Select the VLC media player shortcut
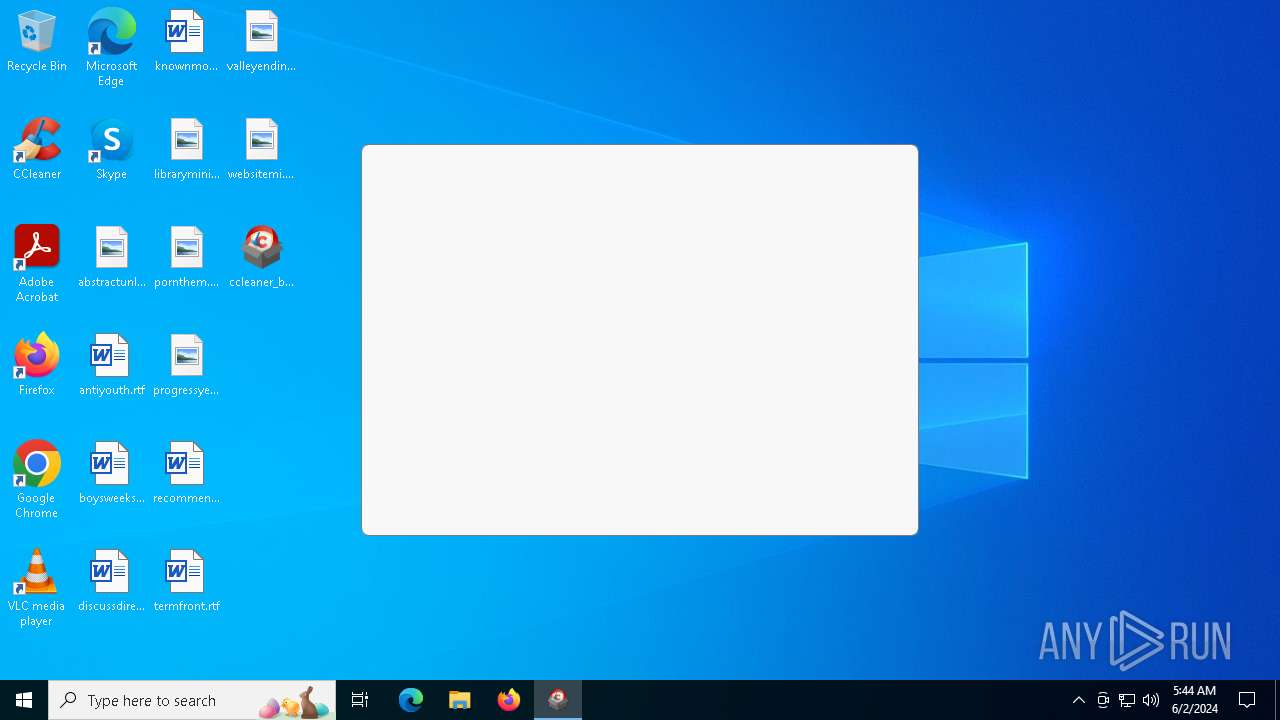This screenshot has height=720, width=1280. coord(37,588)
